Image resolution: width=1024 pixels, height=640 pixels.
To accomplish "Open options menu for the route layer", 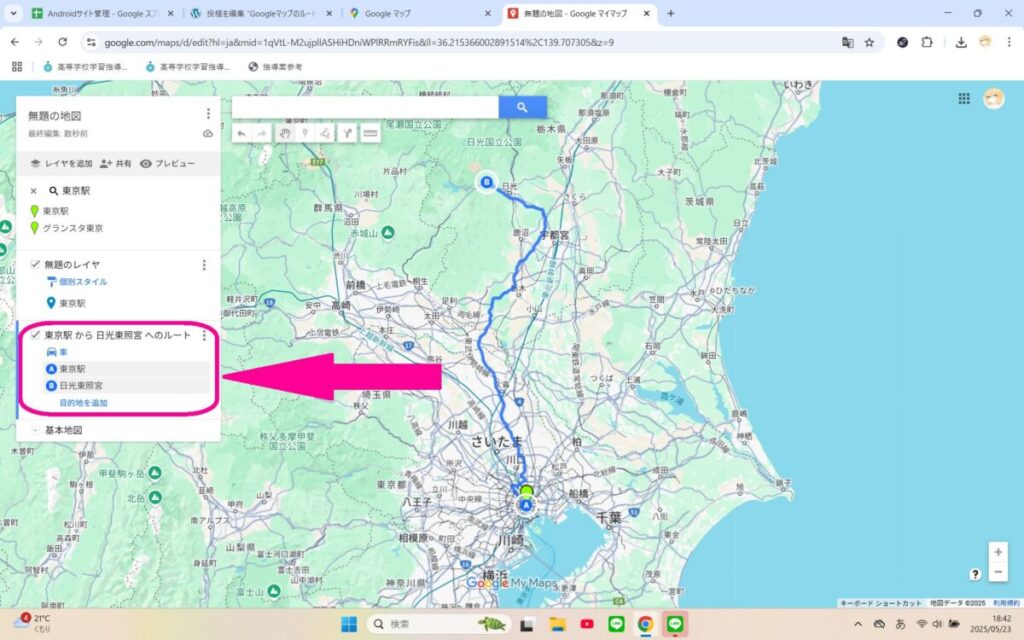I will pyautogui.click(x=204, y=335).
